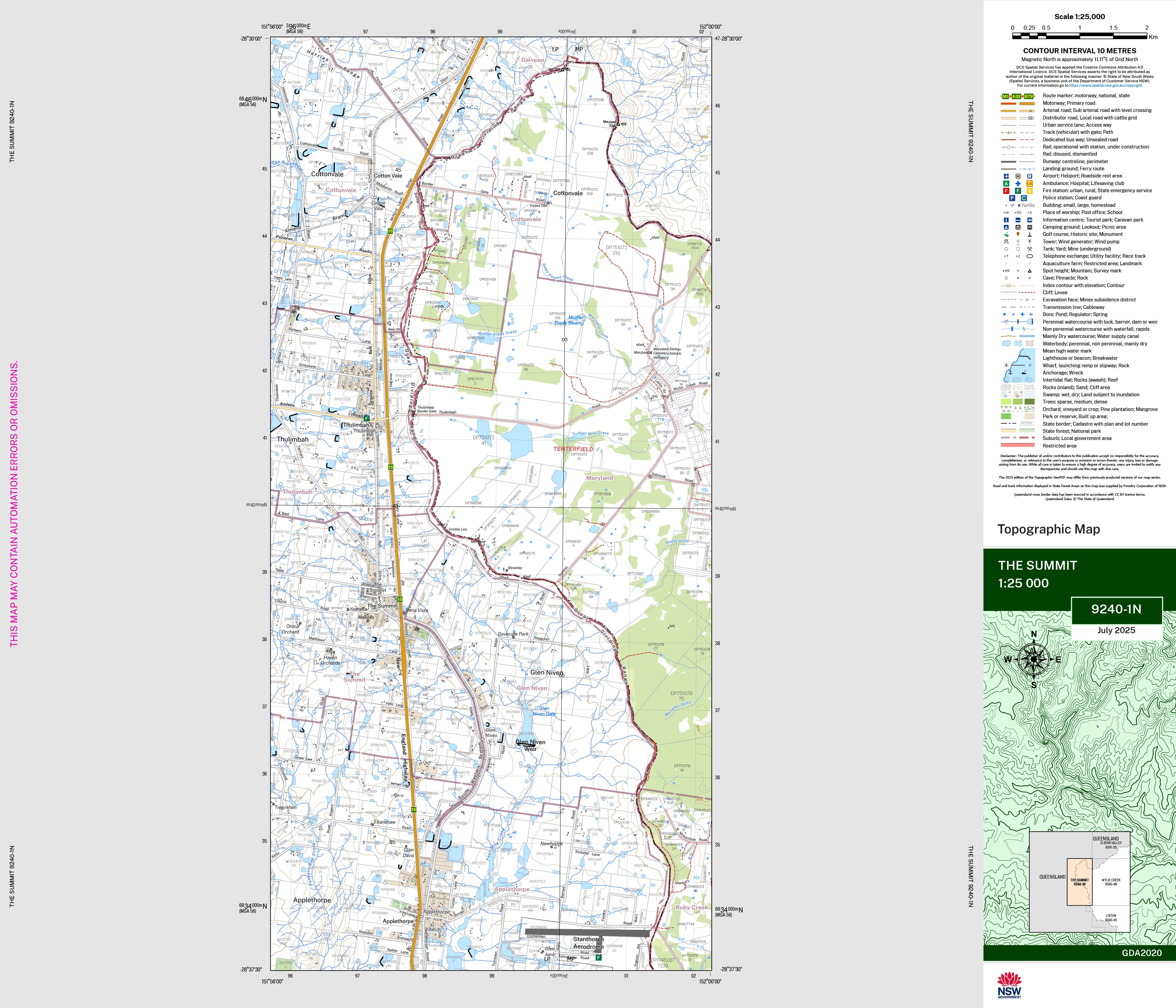Click the Restricted area red swatch
Image resolution: width=1176 pixels, height=1008 pixels.
(1018, 445)
